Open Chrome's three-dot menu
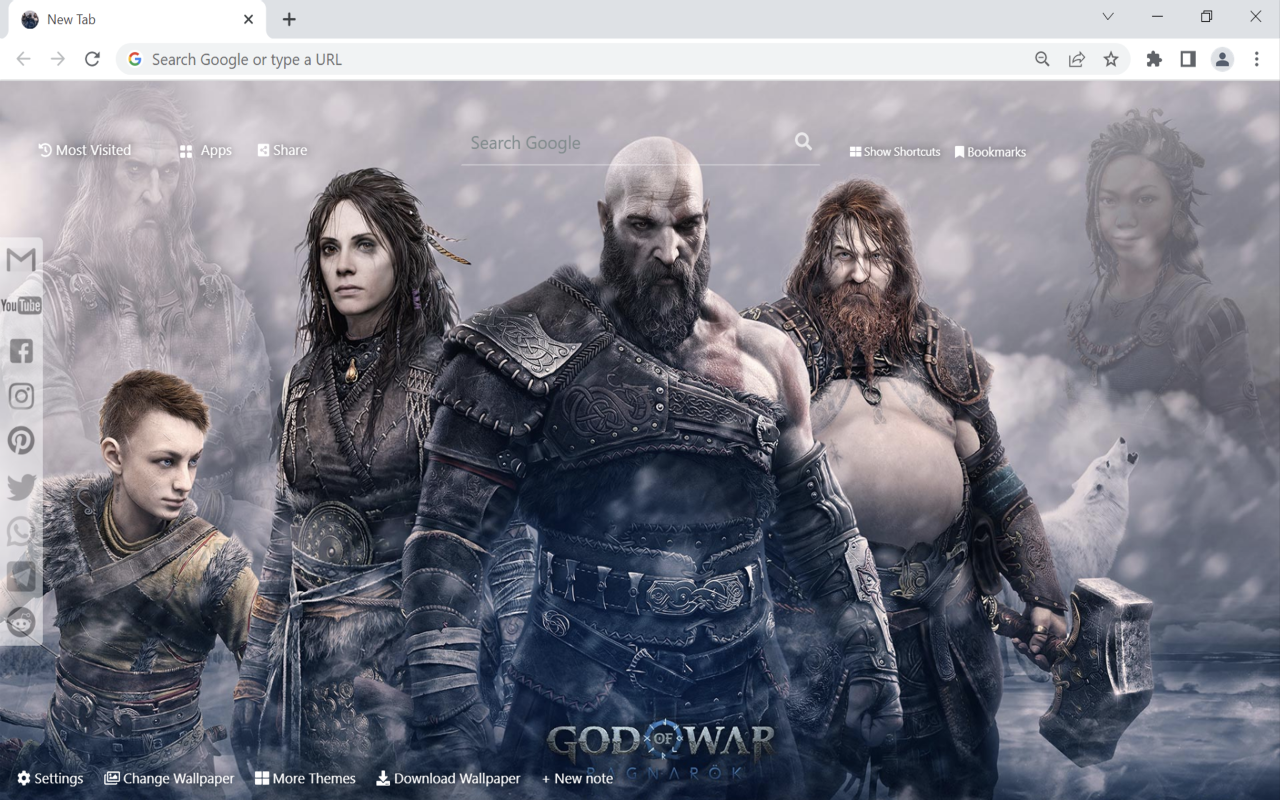 click(x=1257, y=59)
